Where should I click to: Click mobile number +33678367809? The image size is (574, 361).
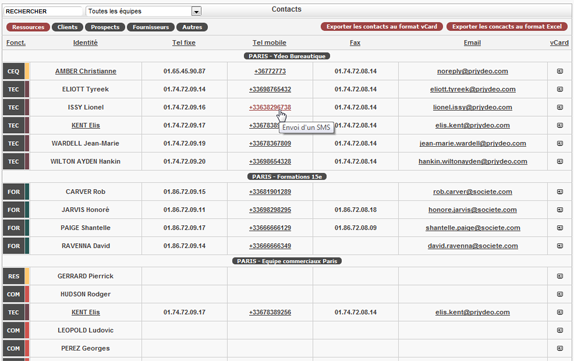(270, 144)
